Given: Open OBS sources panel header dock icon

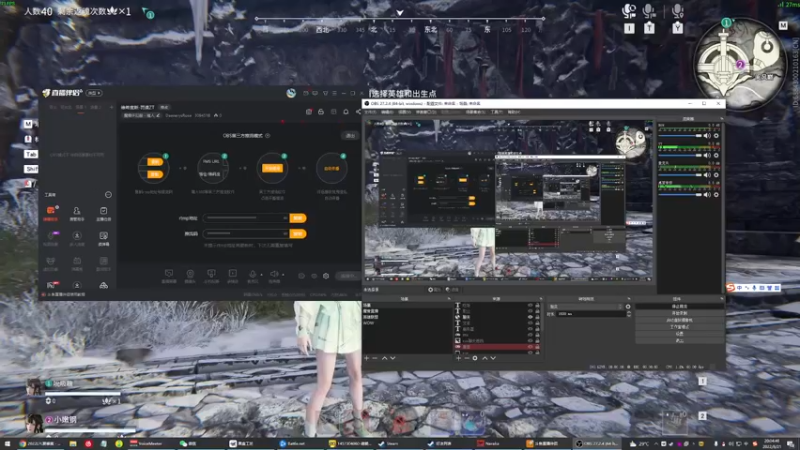Looking at the screenshot, I should tap(541, 299).
